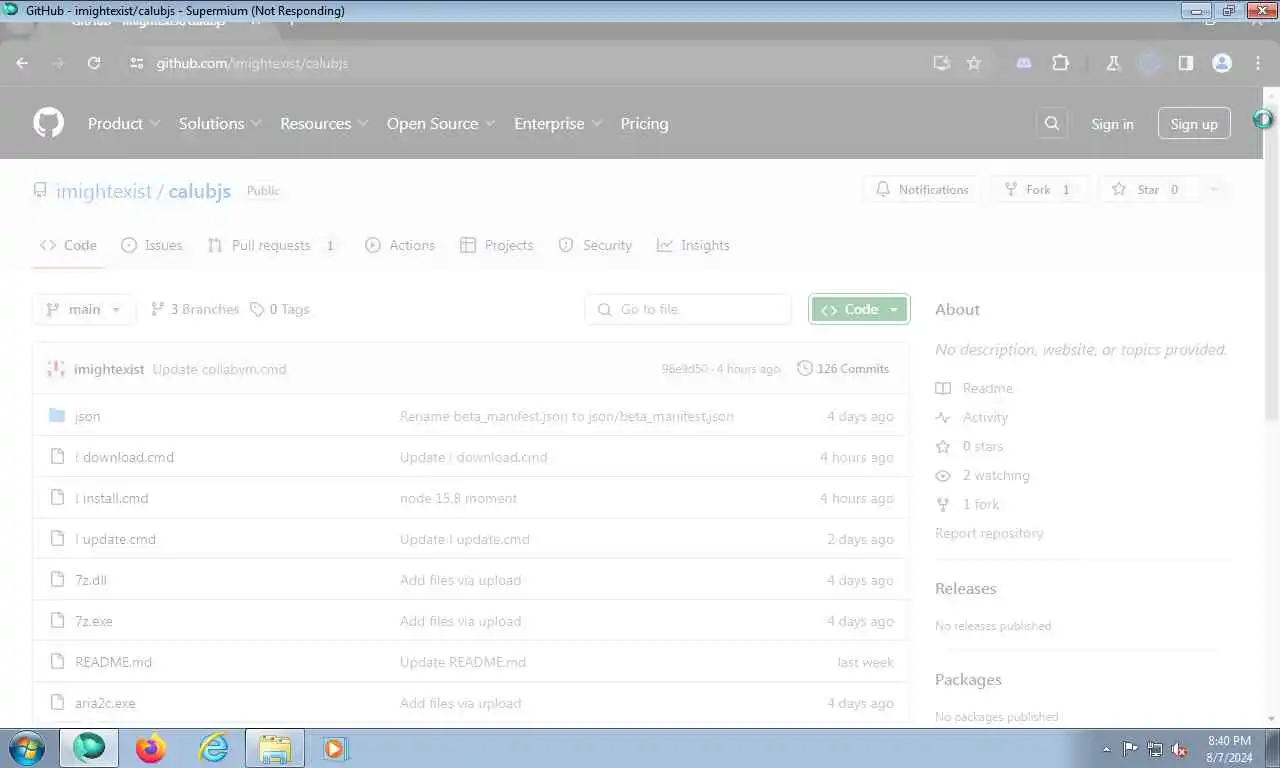Image resolution: width=1280 pixels, height=768 pixels.
Task: Star the repository with the Star button
Action: pos(1148,190)
